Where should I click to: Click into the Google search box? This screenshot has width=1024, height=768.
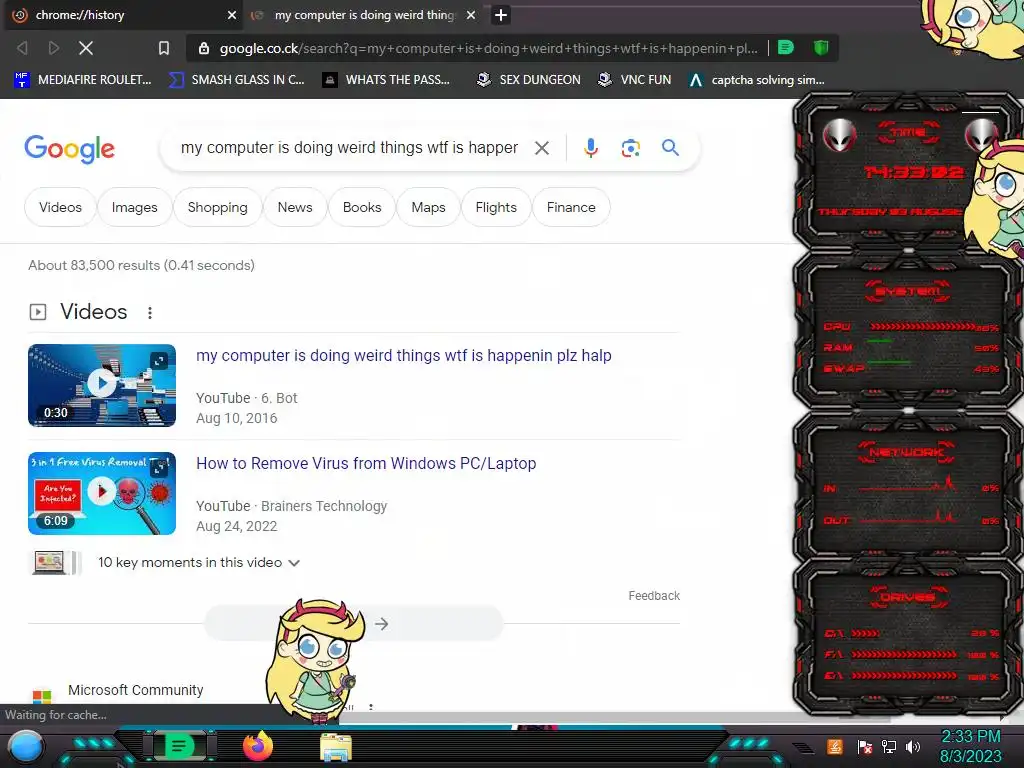point(349,148)
